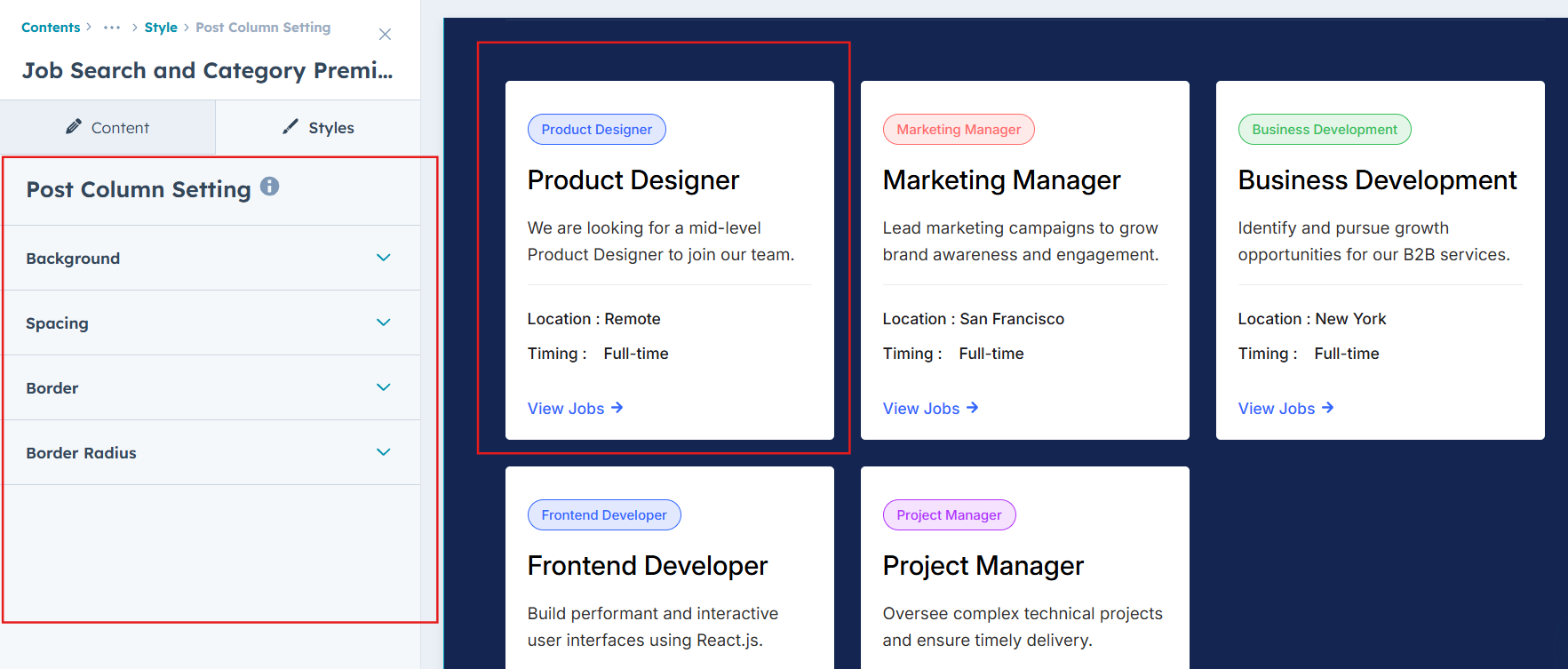Close the module editor panel with X
This screenshot has width=1568, height=669.
[385, 35]
